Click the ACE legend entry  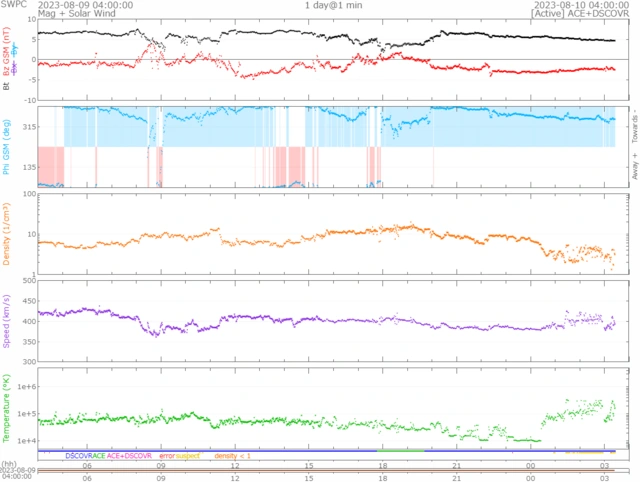[98, 455]
